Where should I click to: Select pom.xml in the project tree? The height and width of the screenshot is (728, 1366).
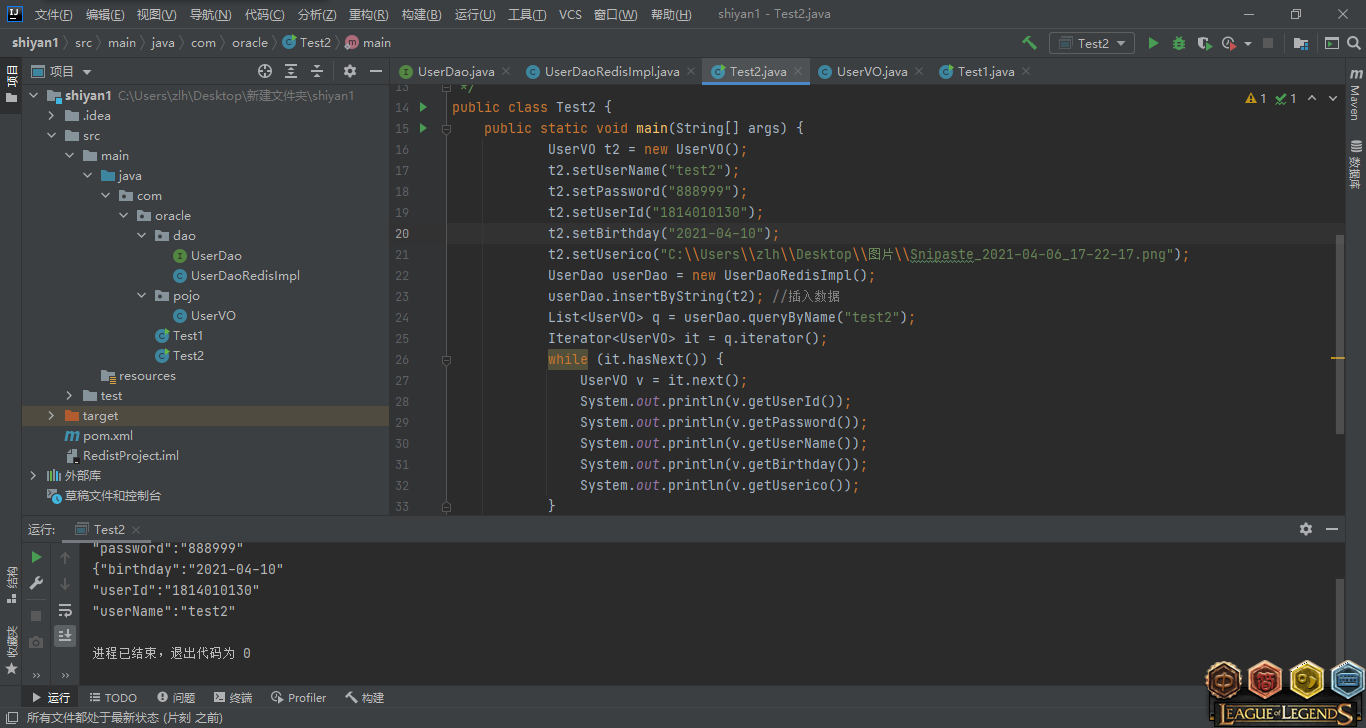click(x=107, y=436)
